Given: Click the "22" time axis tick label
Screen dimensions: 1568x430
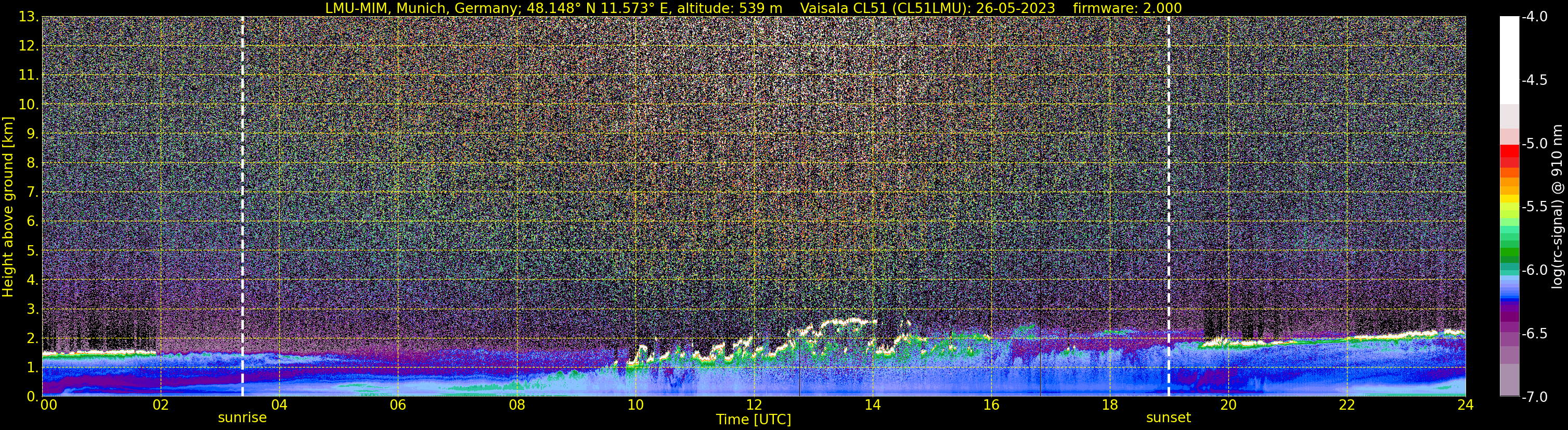Looking at the screenshot, I should coord(1347,405).
